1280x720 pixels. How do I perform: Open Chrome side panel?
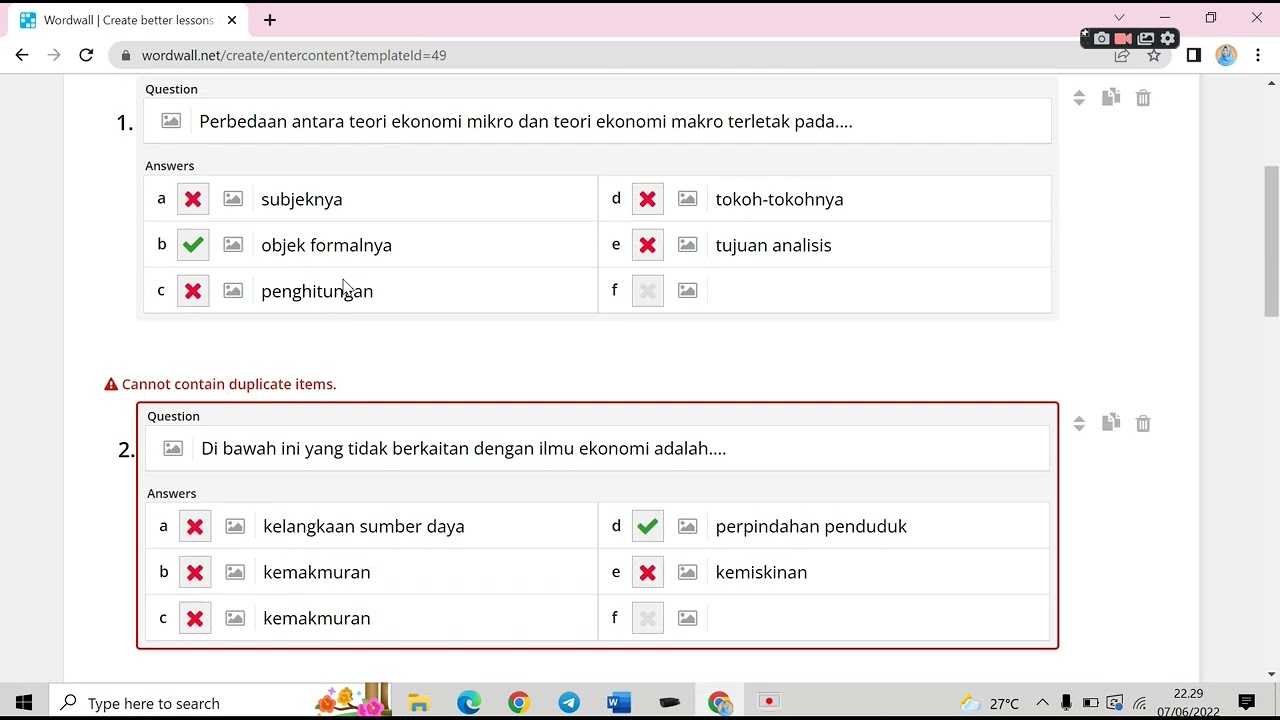click(1194, 55)
